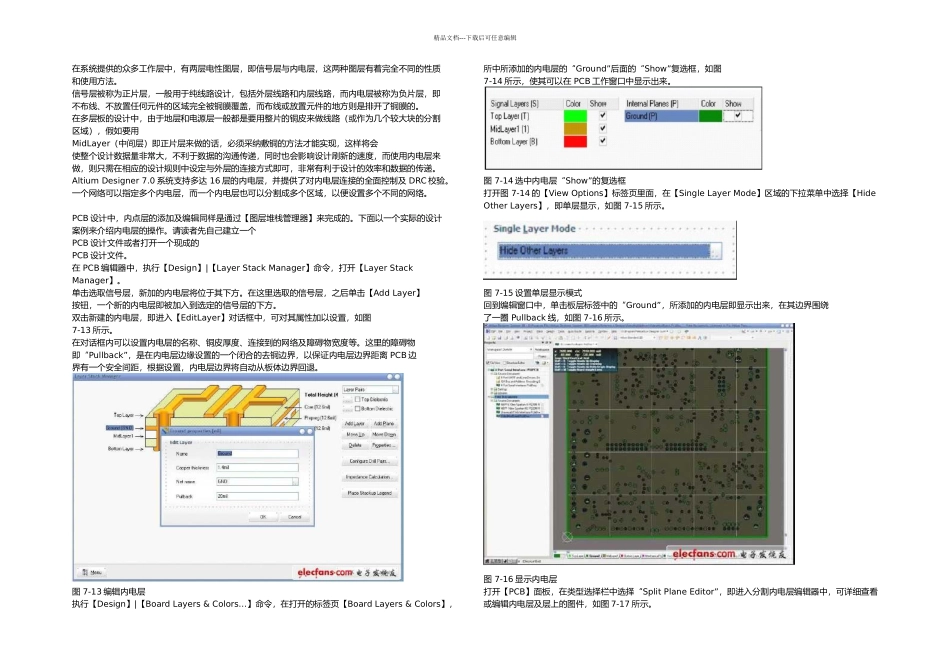The image size is (950, 672).
Task: Click Place Stackup Legend button
Action: click(x=369, y=493)
